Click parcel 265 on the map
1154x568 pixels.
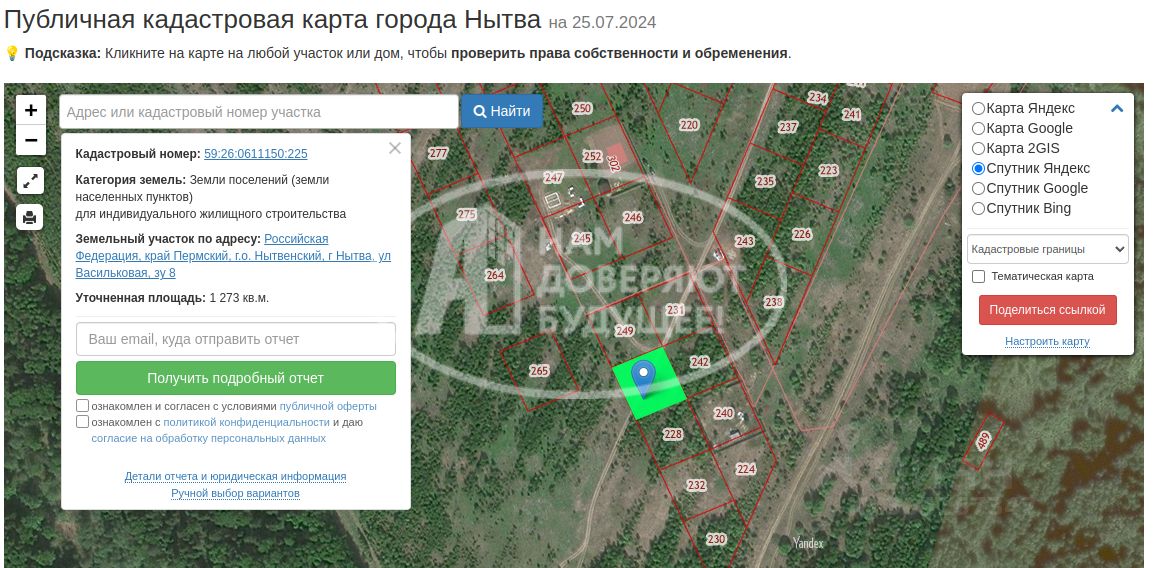pos(539,371)
